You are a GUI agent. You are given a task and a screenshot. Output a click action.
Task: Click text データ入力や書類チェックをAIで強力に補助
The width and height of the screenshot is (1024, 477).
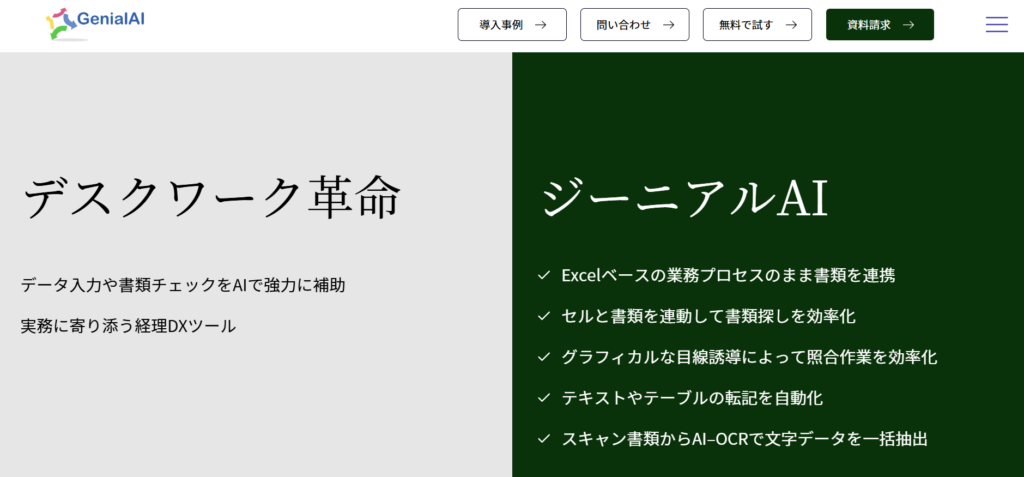(x=183, y=285)
